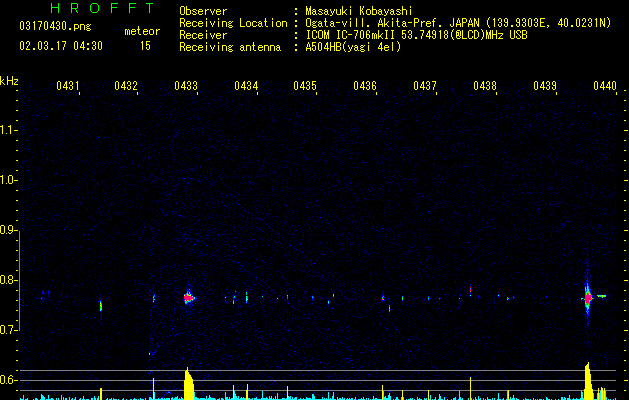
Task: Click the 0.9 kHz frequency label
Action: tap(7, 230)
